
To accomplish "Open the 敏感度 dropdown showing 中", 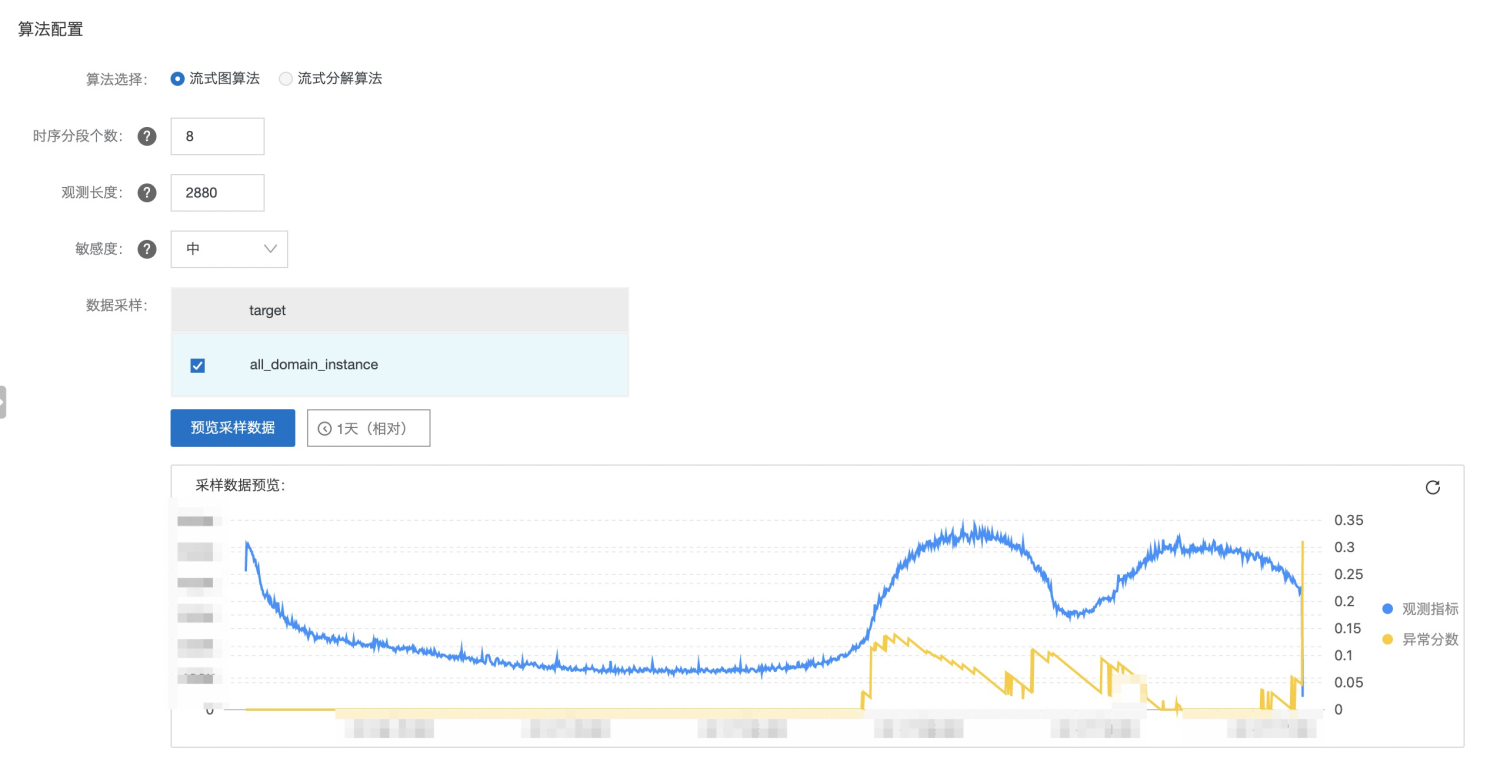I will [228, 249].
